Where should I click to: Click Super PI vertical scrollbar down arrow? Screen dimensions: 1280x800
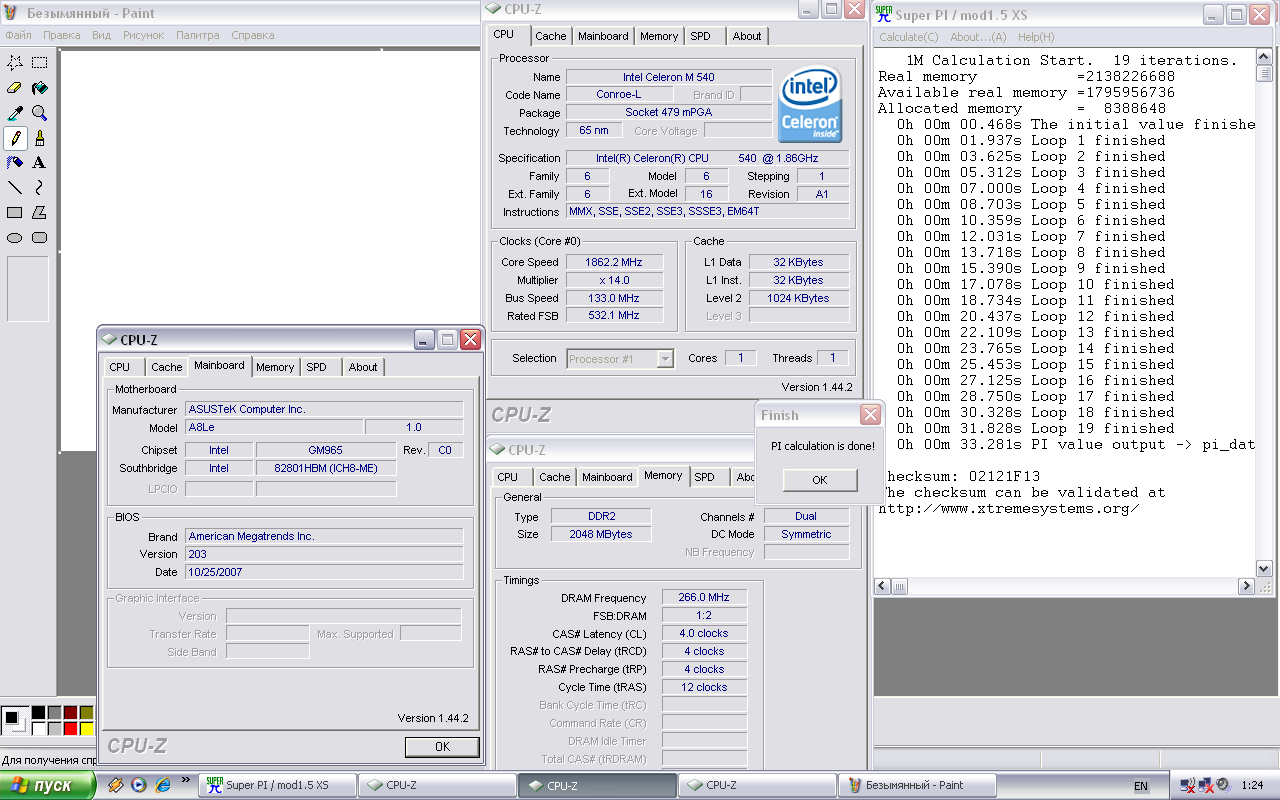[1264, 568]
